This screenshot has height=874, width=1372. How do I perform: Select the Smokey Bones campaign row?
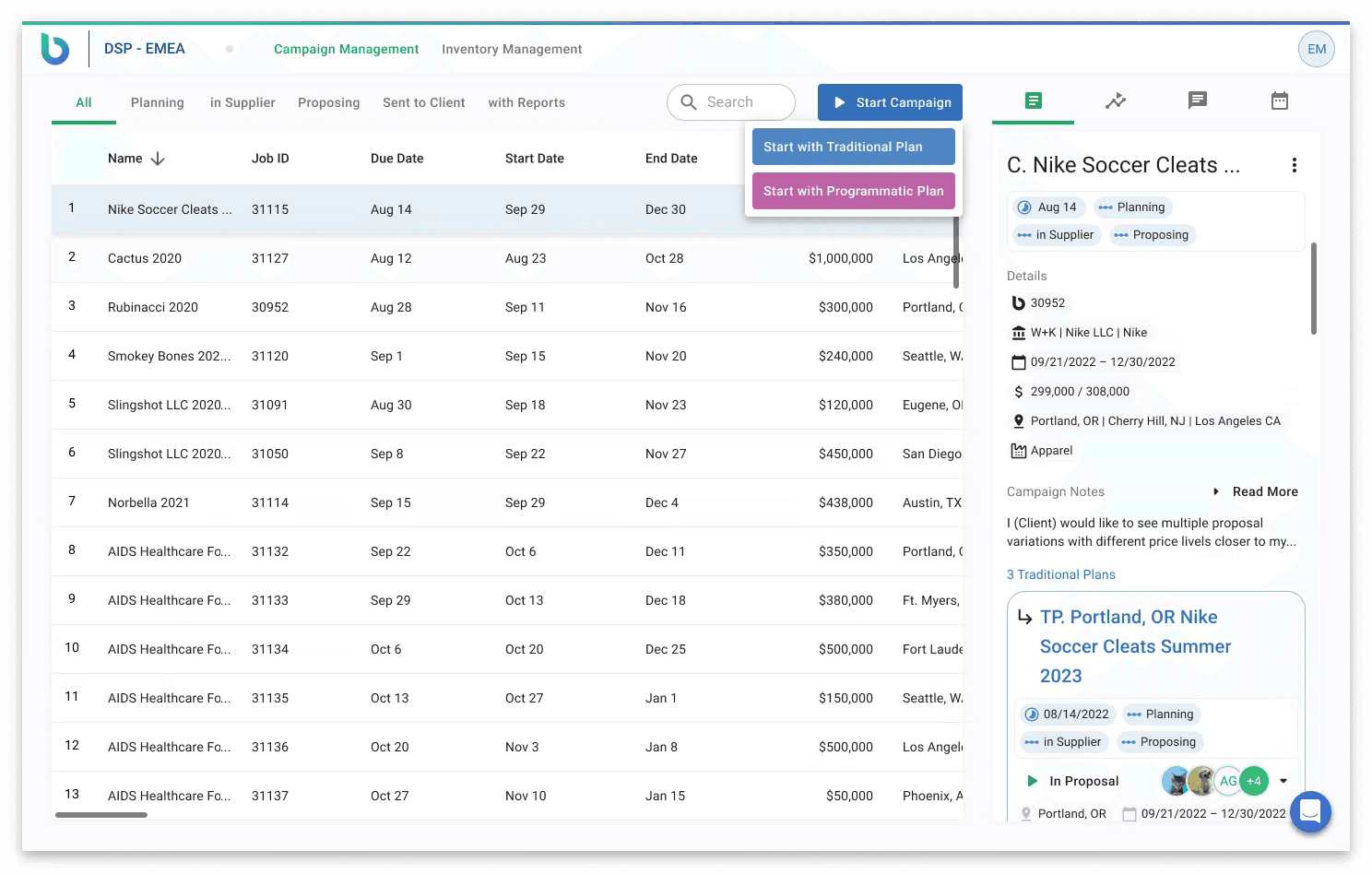click(507, 356)
